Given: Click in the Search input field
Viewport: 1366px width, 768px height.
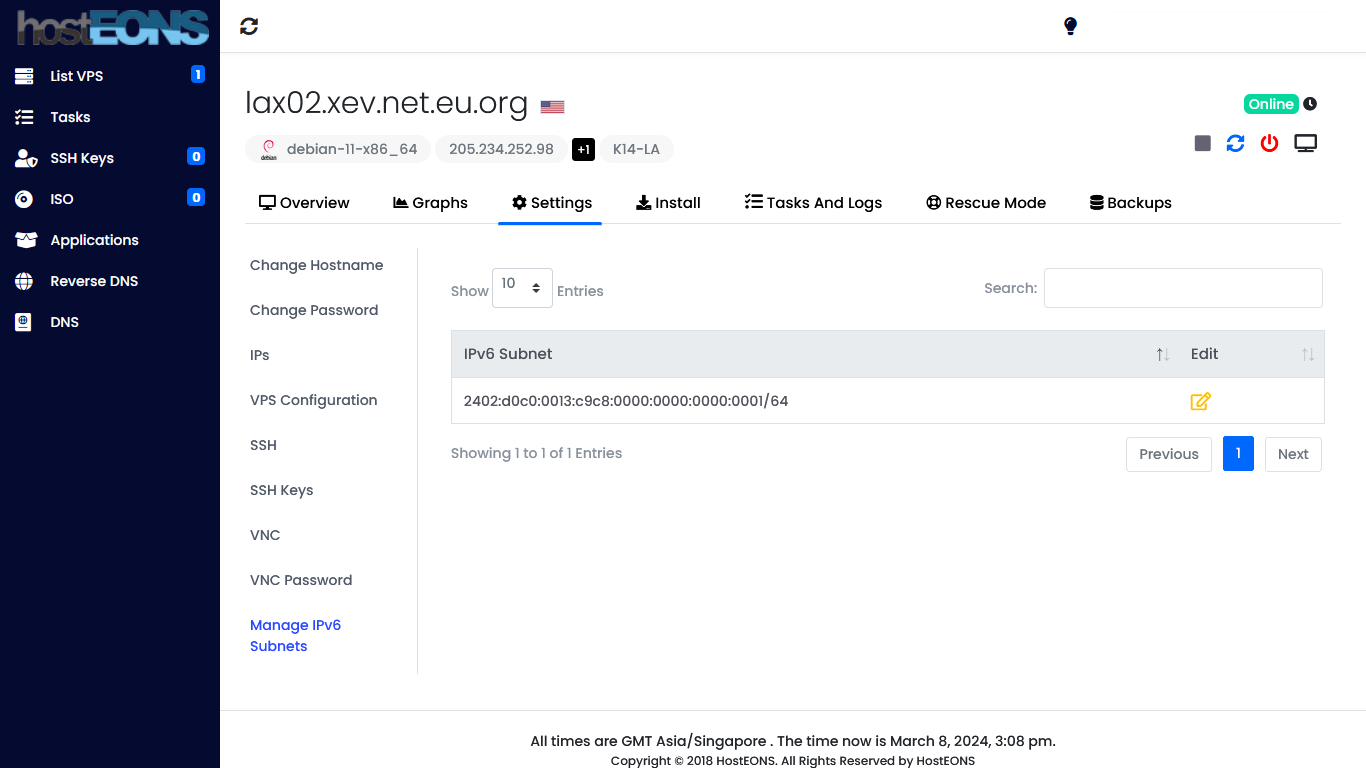Looking at the screenshot, I should tap(1183, 288).
